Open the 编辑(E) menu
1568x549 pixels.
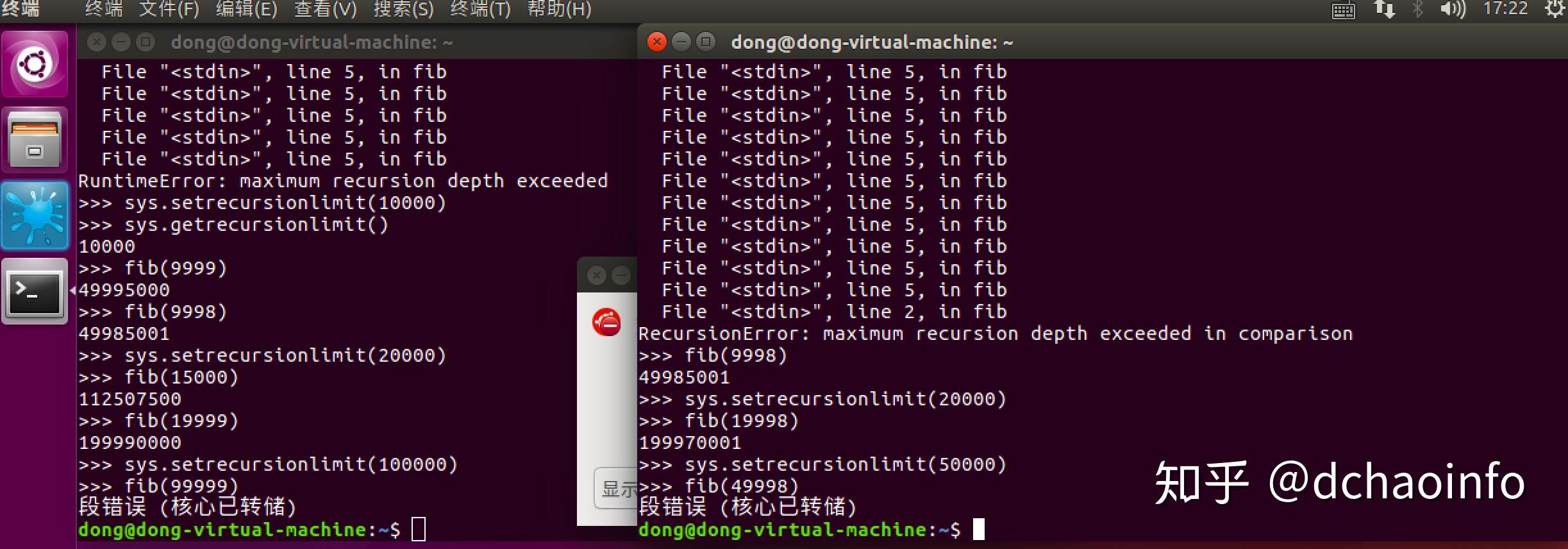[246, 9]
